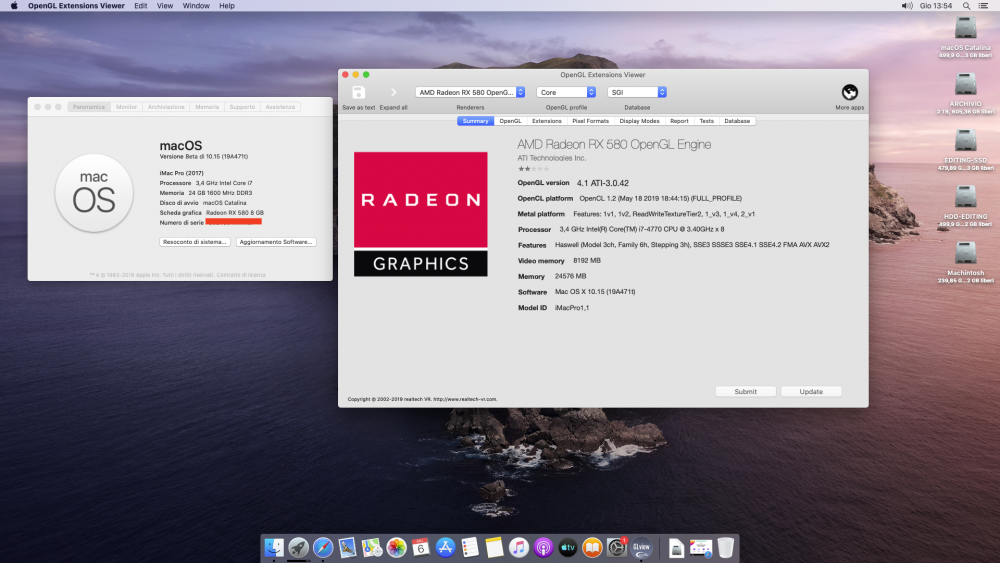
Task: Click Resoconto di sistema button
Action: (x=195, y=242)
